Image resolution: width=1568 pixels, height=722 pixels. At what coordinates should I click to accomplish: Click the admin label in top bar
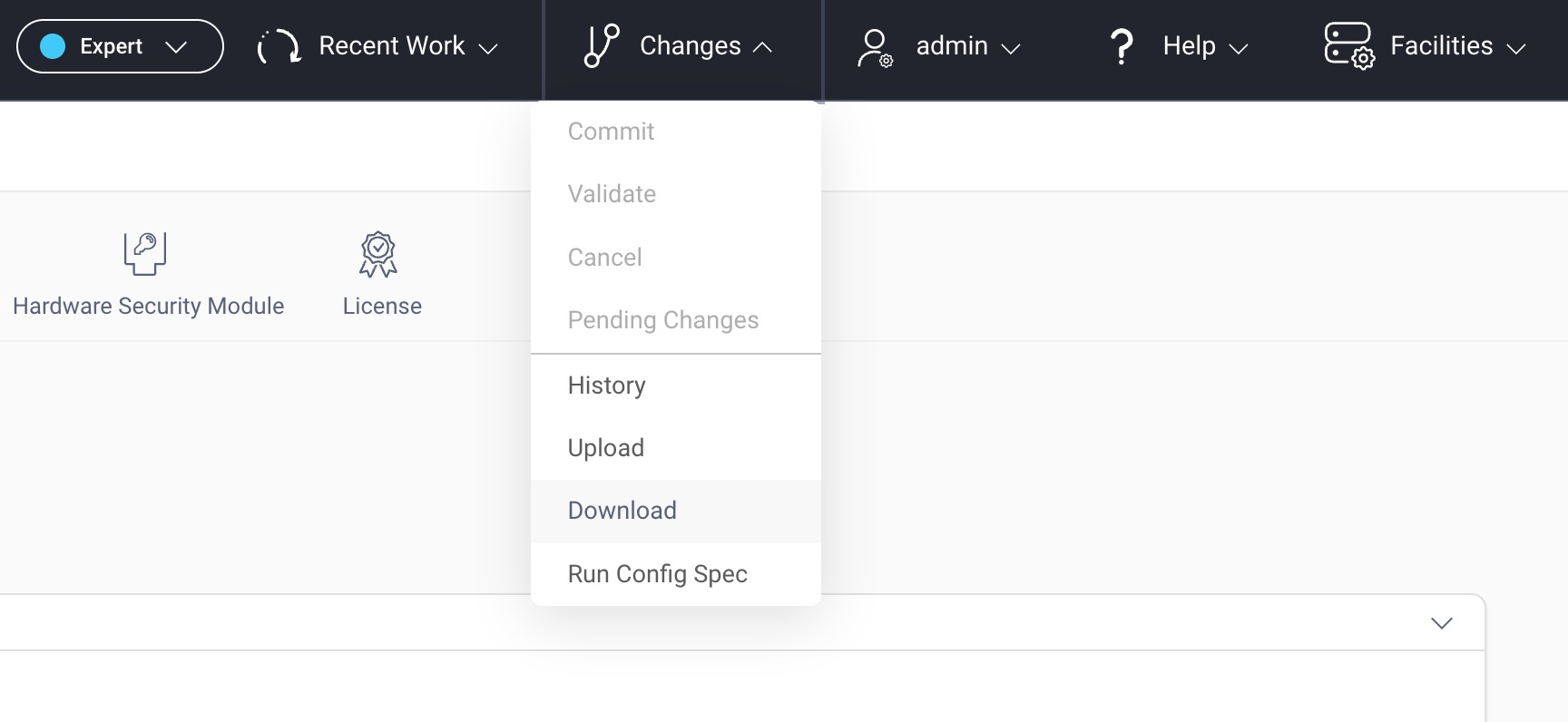point(952,45)
